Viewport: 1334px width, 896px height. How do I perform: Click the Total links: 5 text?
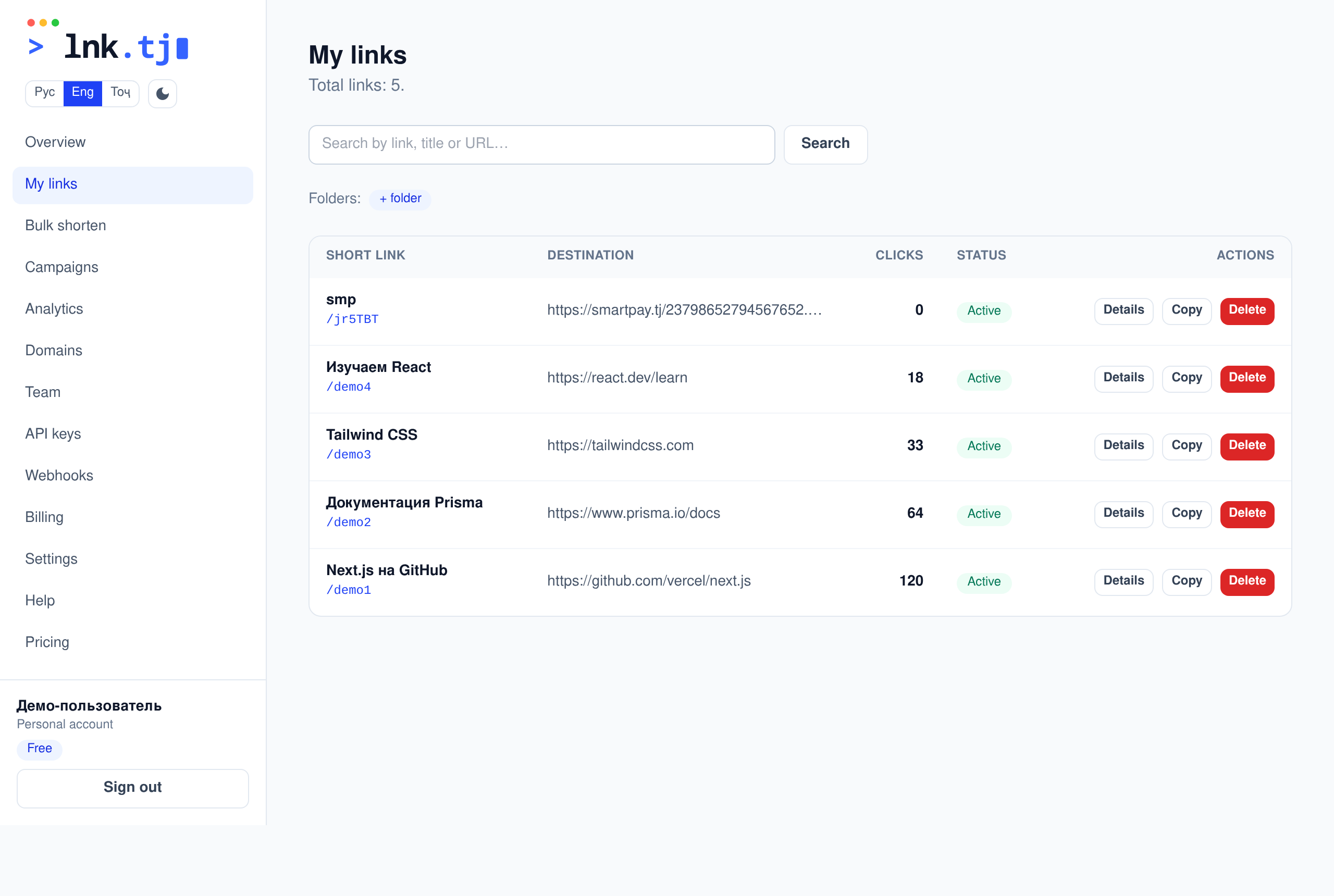(356, 85)
